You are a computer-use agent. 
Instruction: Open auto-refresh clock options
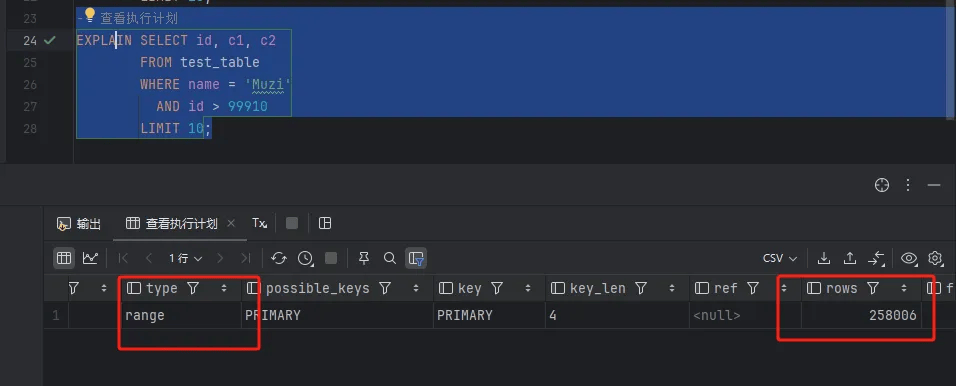point(305,259)
